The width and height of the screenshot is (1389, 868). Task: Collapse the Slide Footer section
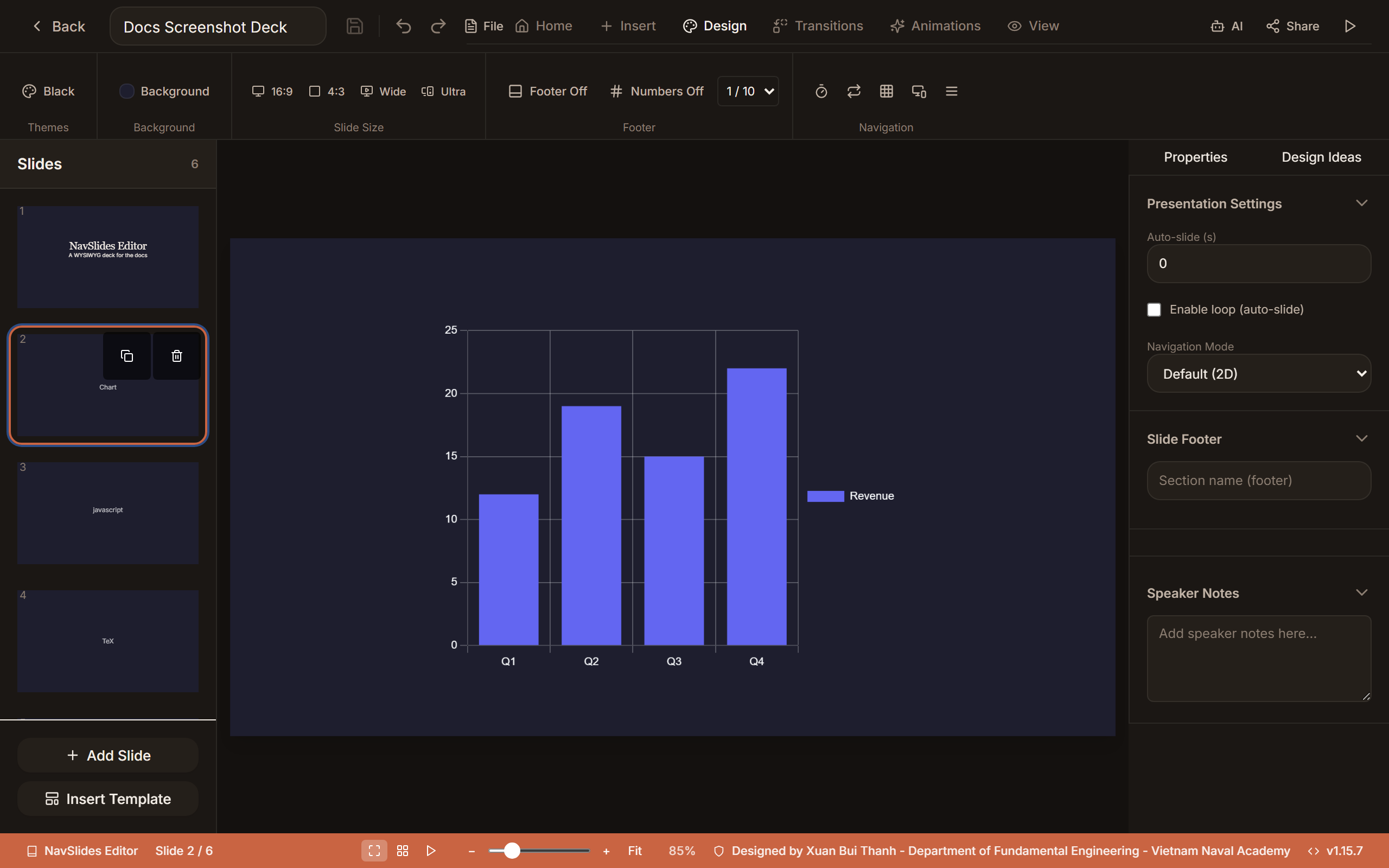coord(1361,438)
